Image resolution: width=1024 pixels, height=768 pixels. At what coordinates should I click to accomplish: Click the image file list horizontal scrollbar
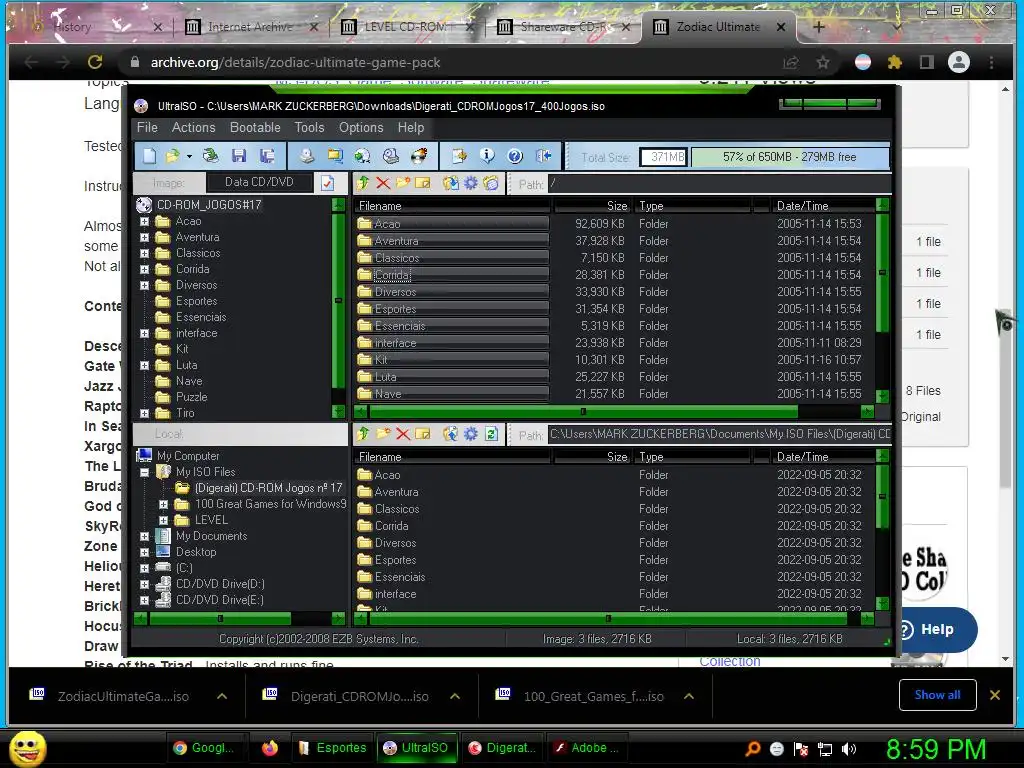[613, 411]
